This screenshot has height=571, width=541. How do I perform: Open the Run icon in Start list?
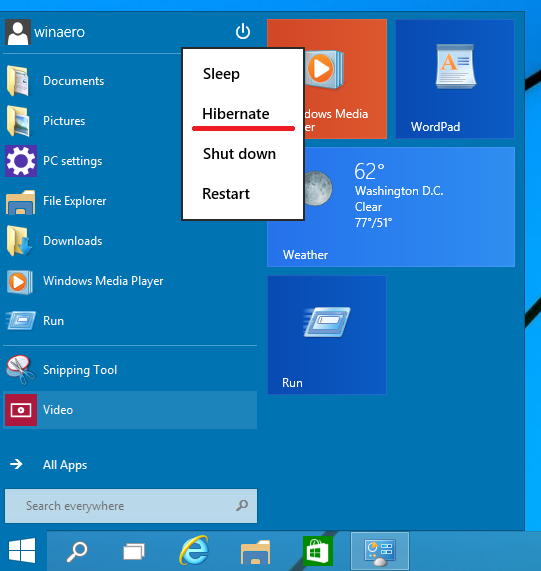coord(21,321)
